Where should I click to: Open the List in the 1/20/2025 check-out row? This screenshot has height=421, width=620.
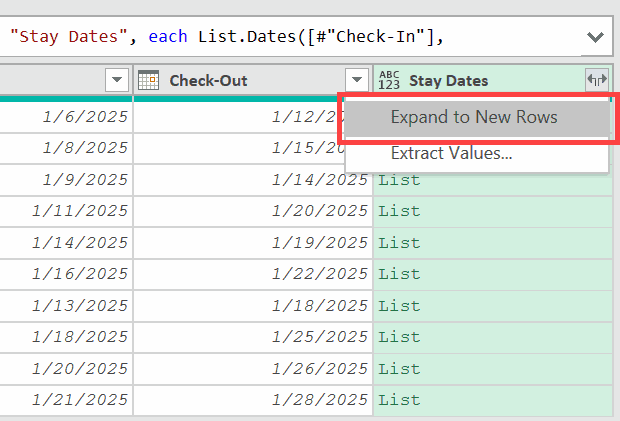click(399, 211)
